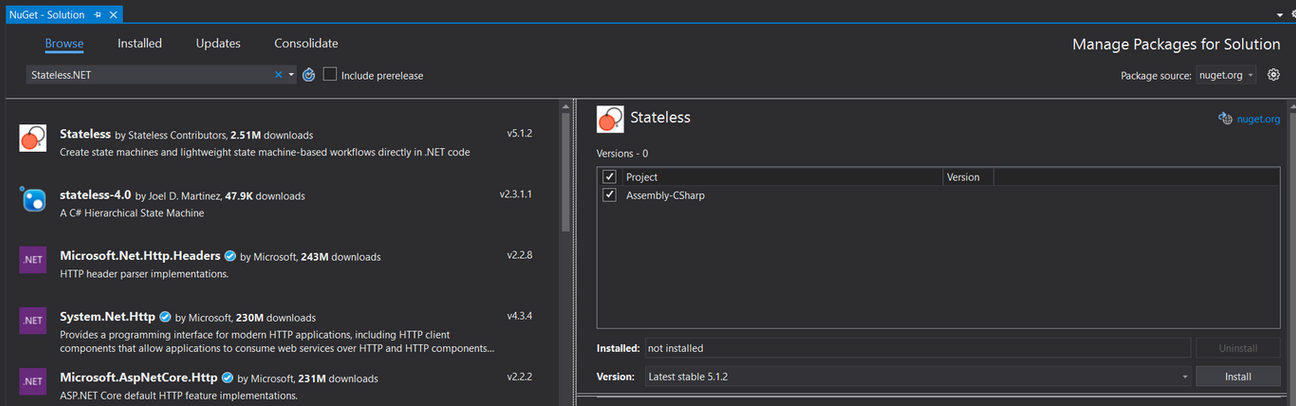1296x406 pixels.
Task: Click into the Stateless.NET search field
Action: coord(150,75)
